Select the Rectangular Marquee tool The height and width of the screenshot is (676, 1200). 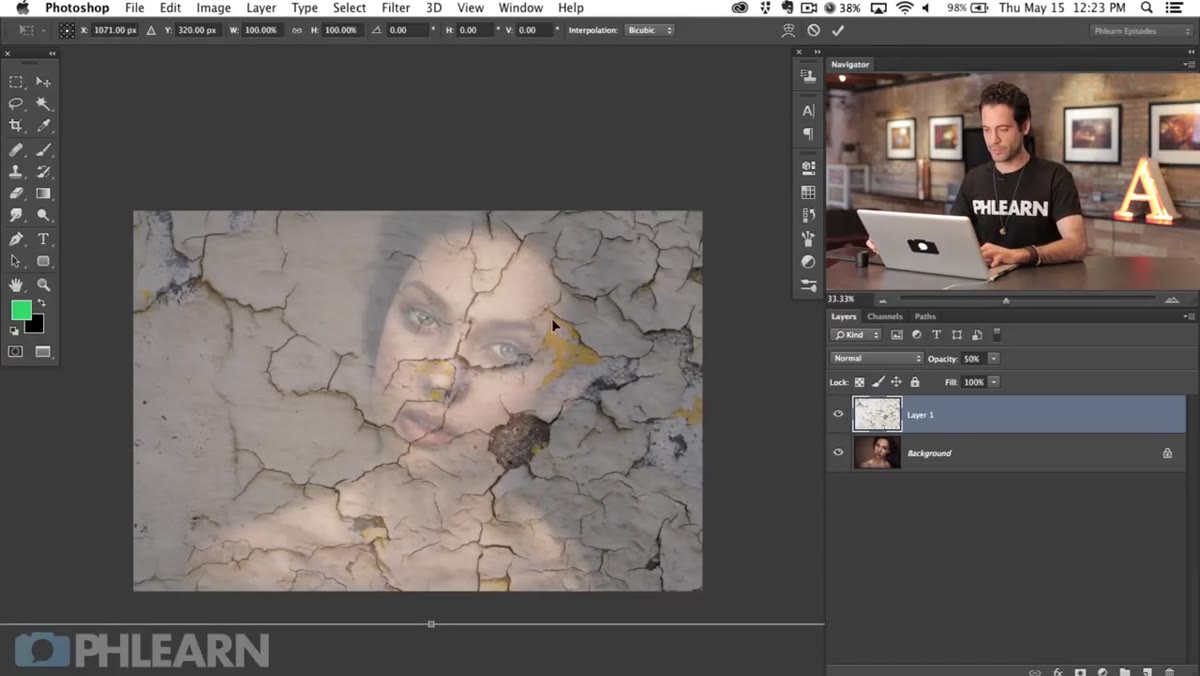(x=16, y=82)
